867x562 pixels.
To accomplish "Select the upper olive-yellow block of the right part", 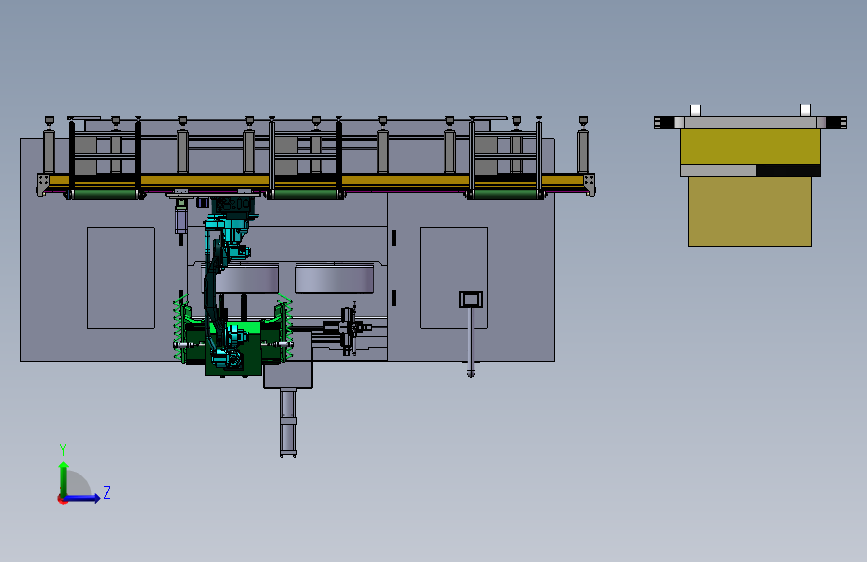I will pyautogui.click(x=750, y=146).
